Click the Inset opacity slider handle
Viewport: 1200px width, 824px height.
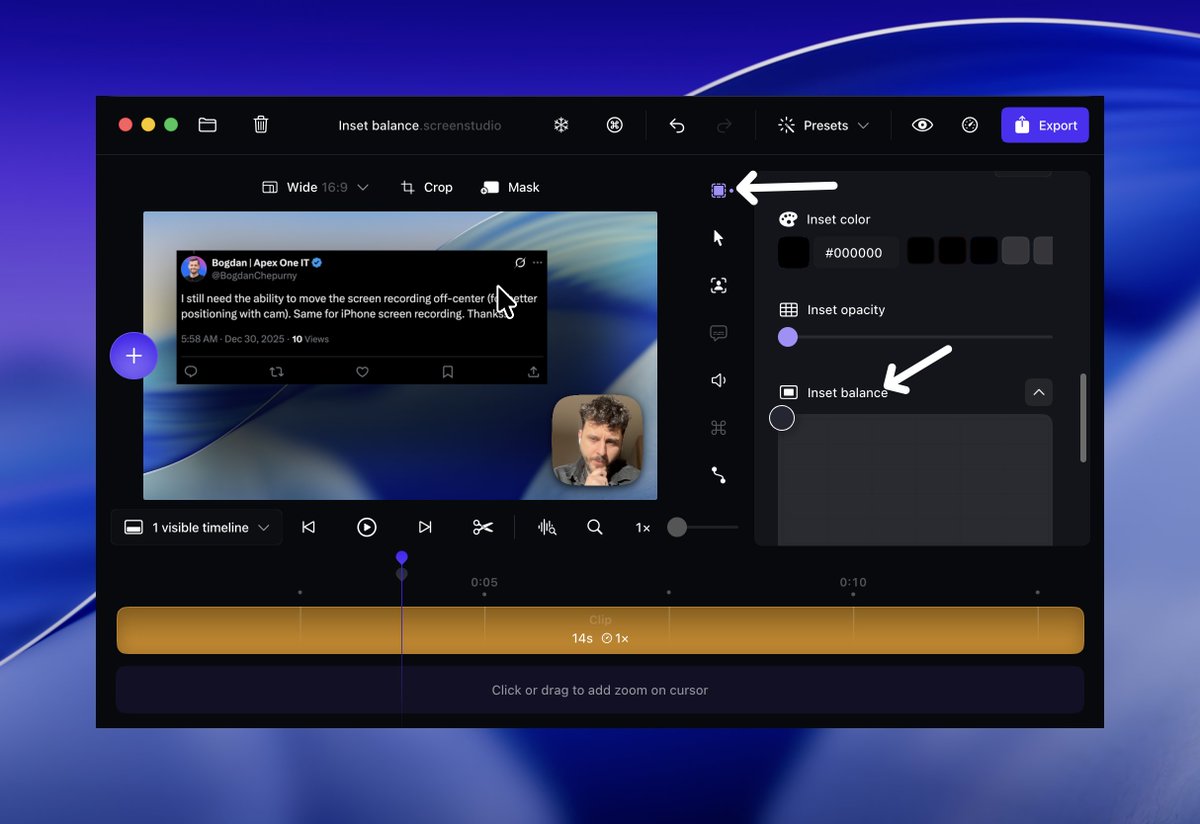788,337
